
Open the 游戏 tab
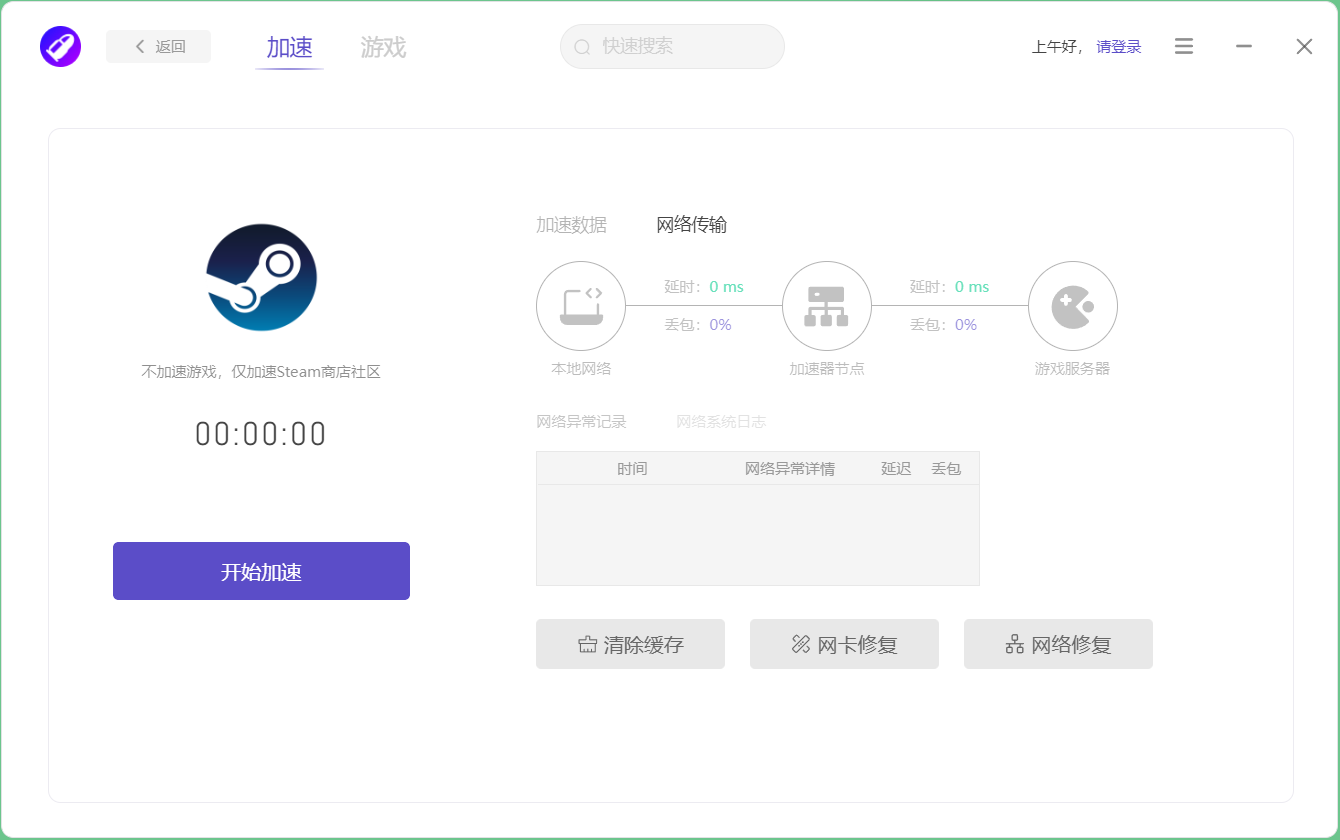(x=383, y=47)
